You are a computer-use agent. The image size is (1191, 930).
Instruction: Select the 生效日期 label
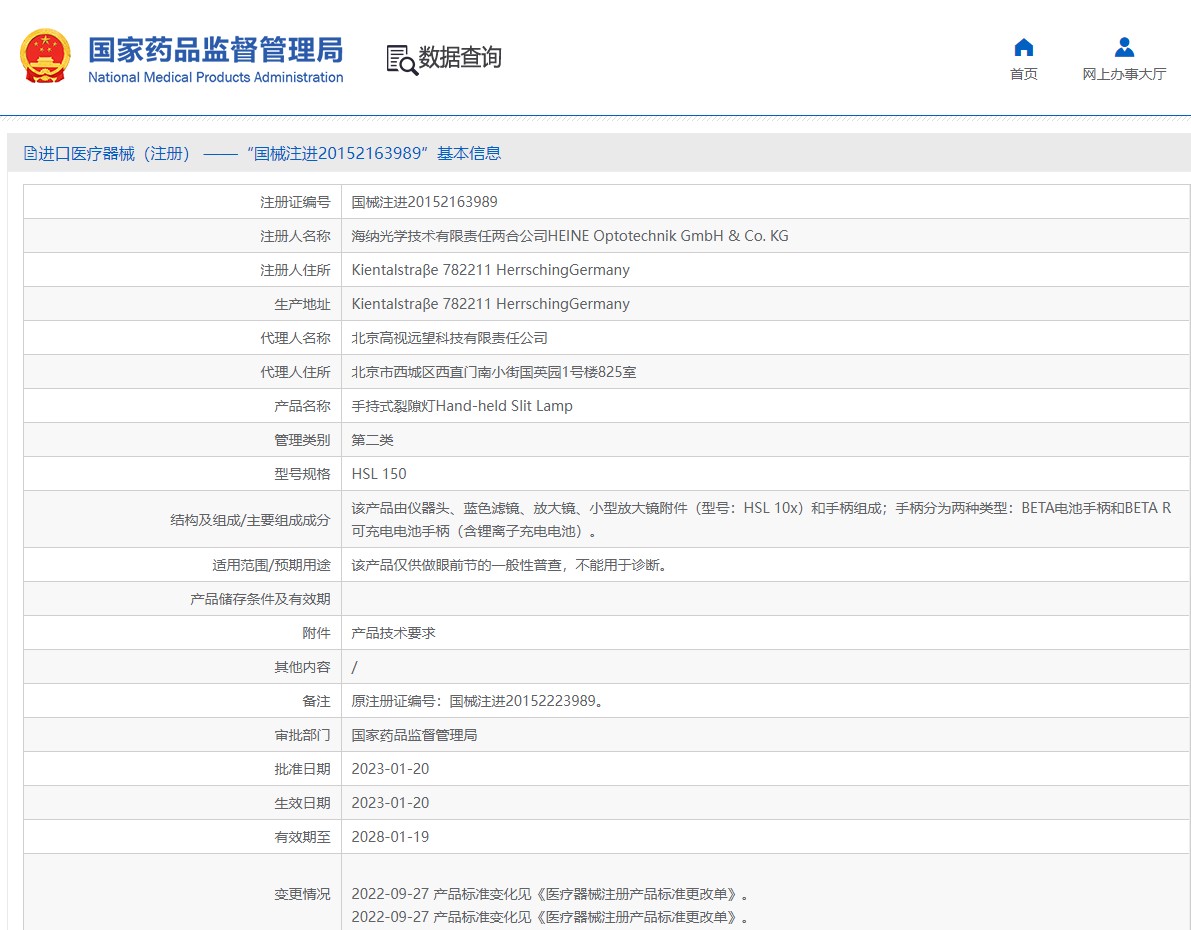[302, 803]
